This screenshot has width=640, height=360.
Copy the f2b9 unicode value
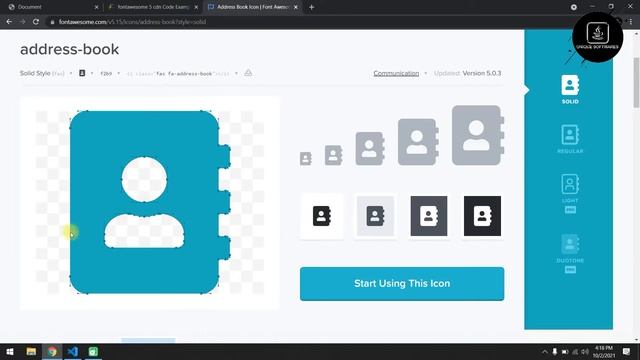106,73
